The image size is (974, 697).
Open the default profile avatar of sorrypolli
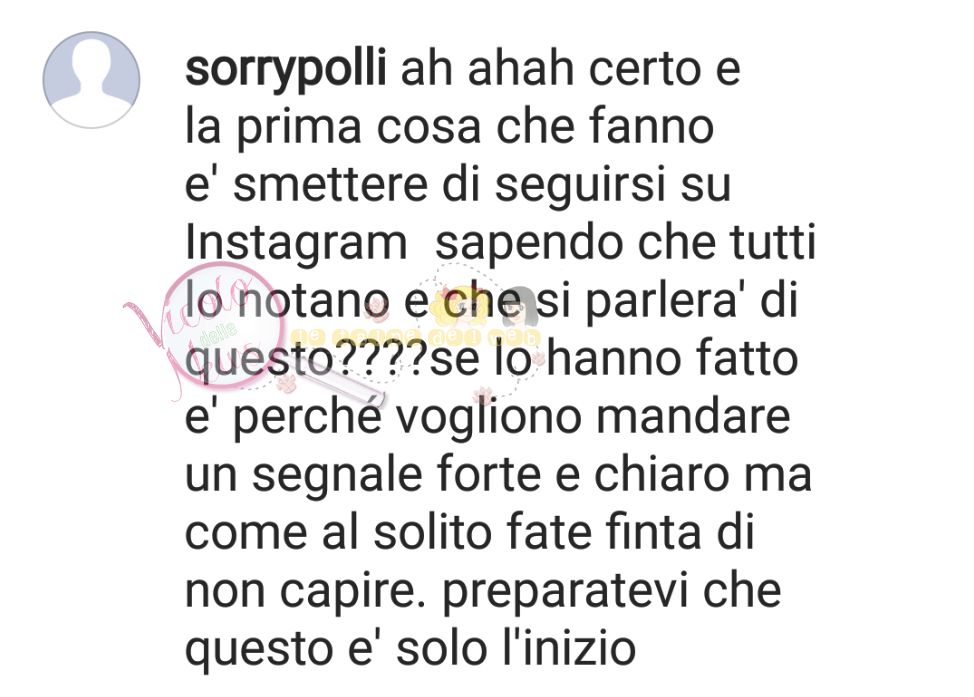pyautogui.click(x=91, y=80)
